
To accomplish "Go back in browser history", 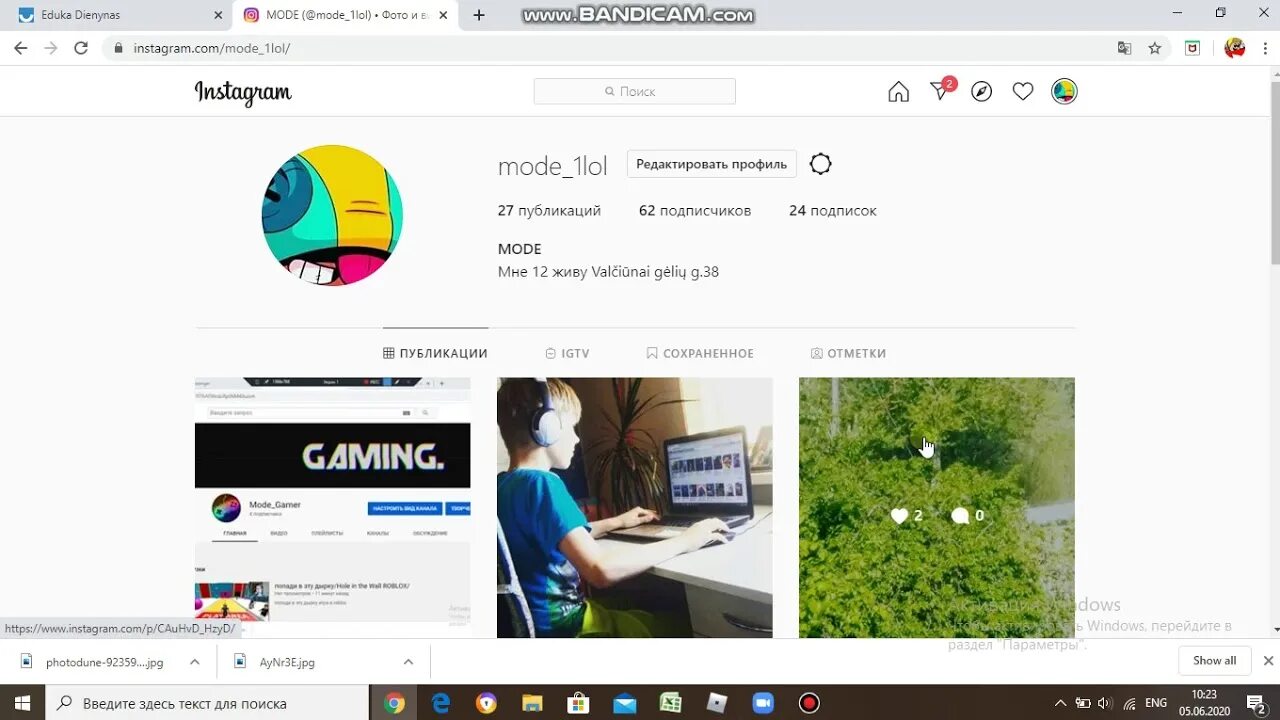I will [x=21, y=48].
